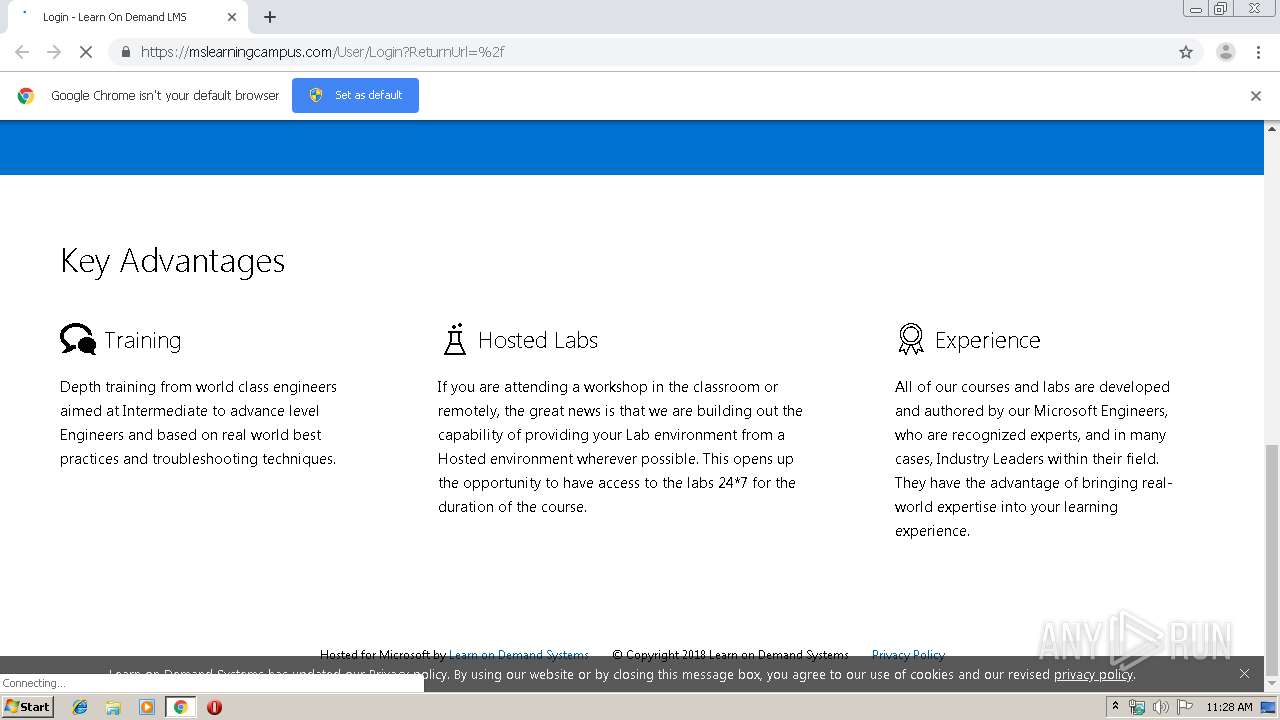Switch to Chrome on the taskbar

181,707
